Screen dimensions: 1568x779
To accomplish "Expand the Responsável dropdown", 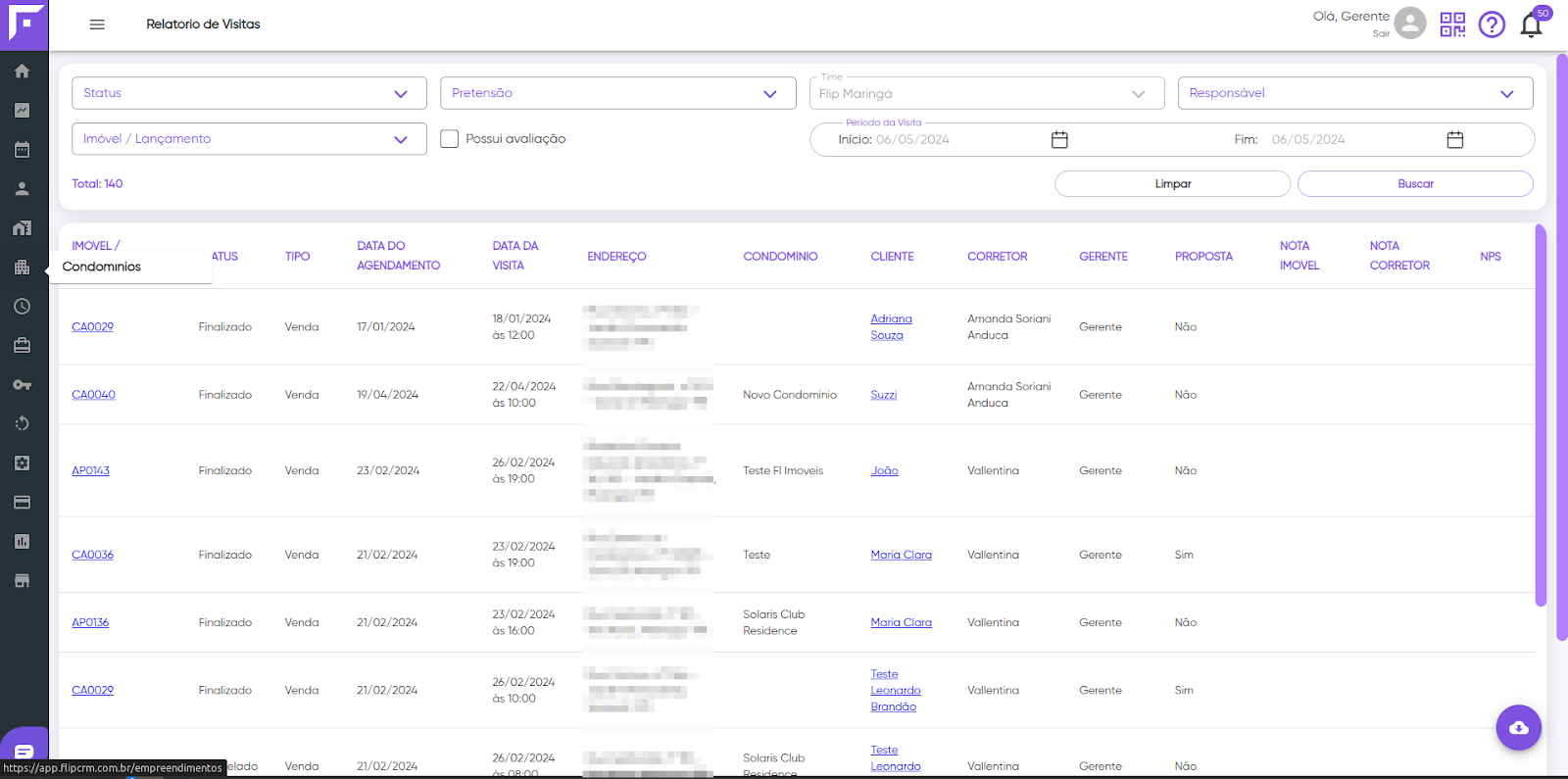I will [1355, 93].
